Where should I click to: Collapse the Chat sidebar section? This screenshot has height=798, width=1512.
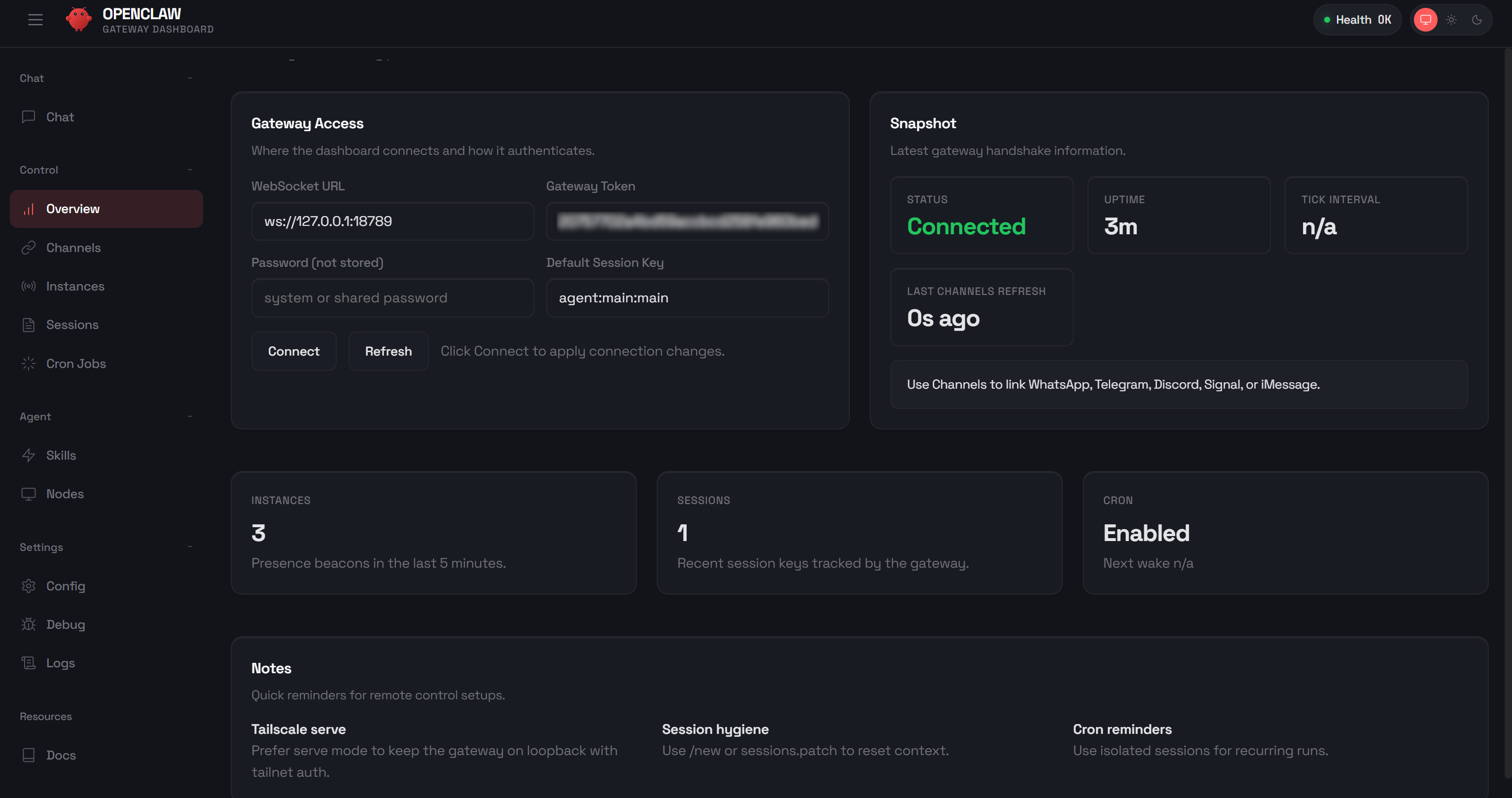[190, 77]
